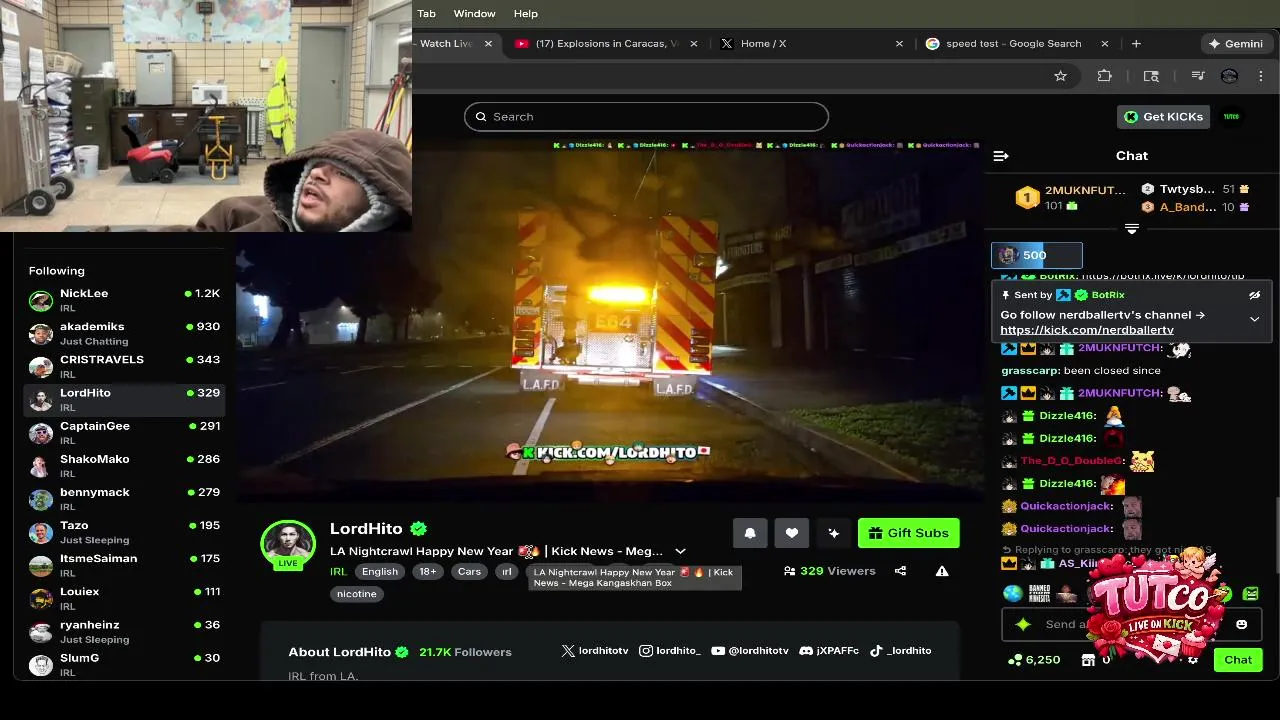
Task: Toggle the follow heart for LordHito
Action: 791,533
